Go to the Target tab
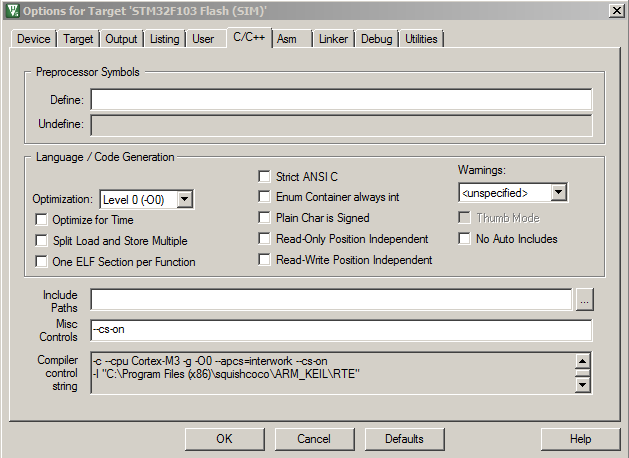The image size is (629, 458). [78, 39]
